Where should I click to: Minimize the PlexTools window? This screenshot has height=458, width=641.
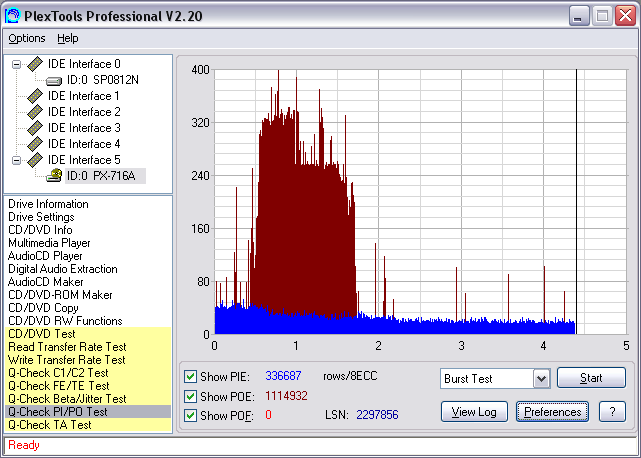(578, 16)
